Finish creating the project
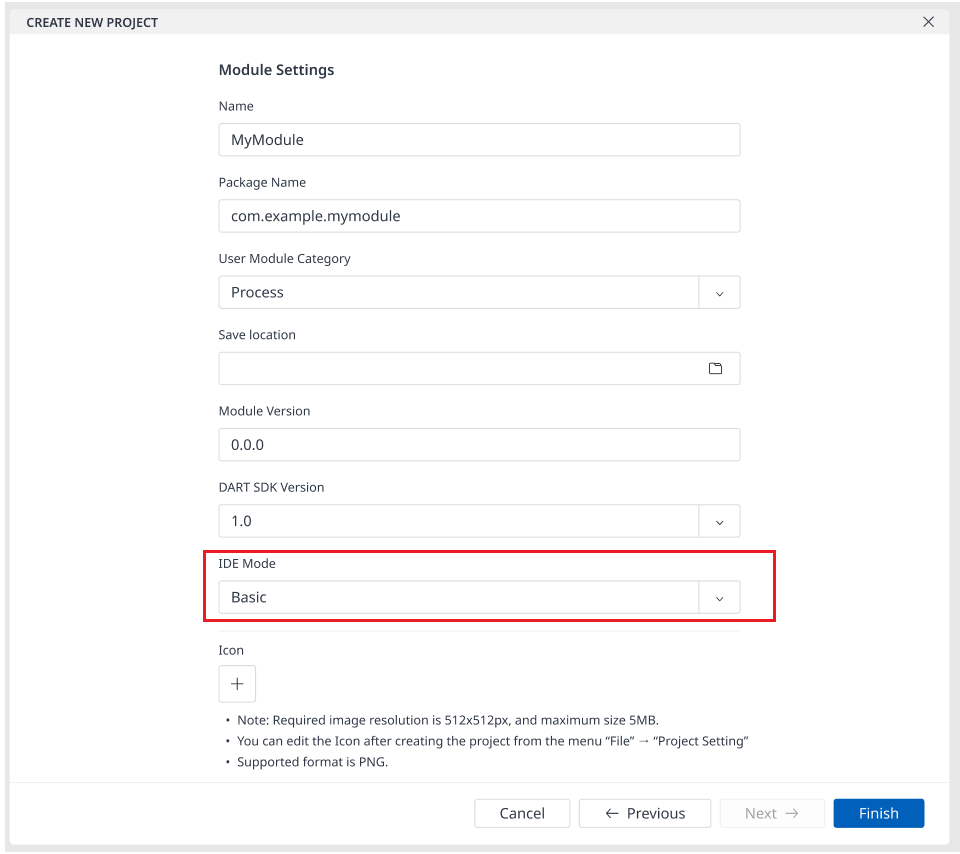Screen dimensions: 960x854 point(879,813)
